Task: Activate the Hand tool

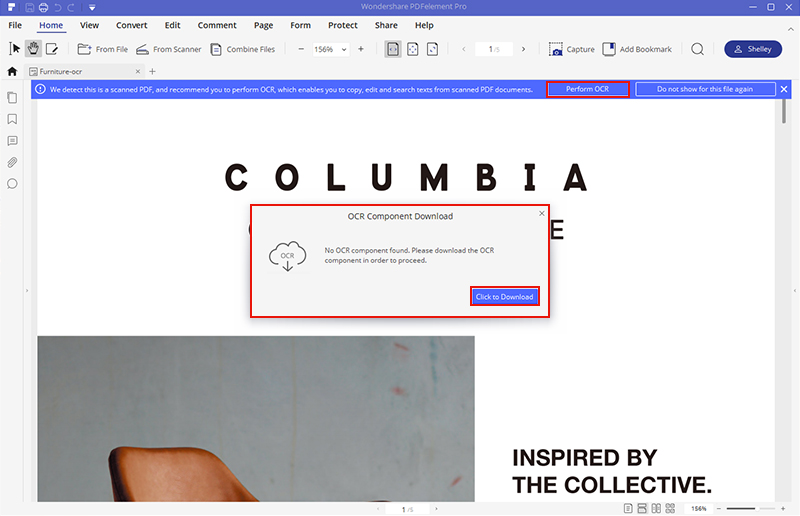Action: point(33,49)
